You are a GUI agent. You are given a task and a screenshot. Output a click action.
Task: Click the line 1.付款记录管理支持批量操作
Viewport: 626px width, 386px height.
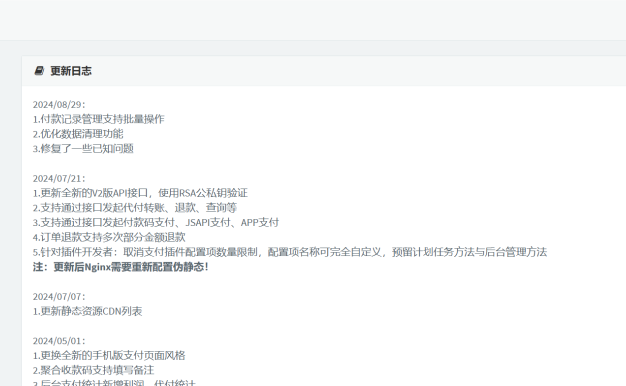point(99,119)
